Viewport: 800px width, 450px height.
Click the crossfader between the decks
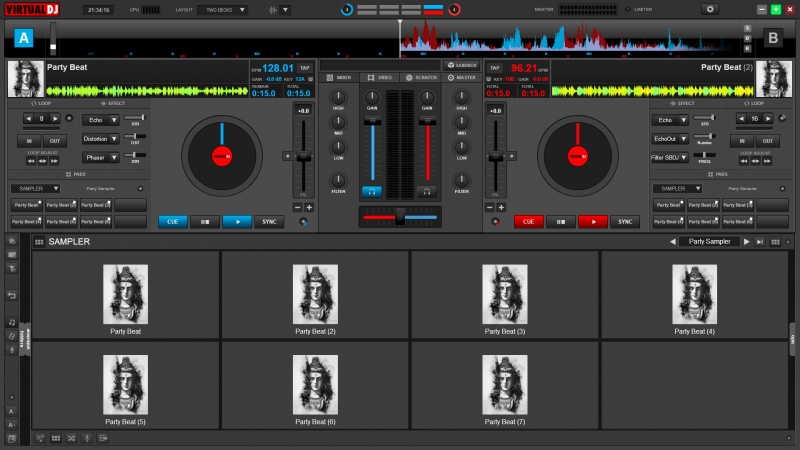pyautogui.click(x=399, y=216)
